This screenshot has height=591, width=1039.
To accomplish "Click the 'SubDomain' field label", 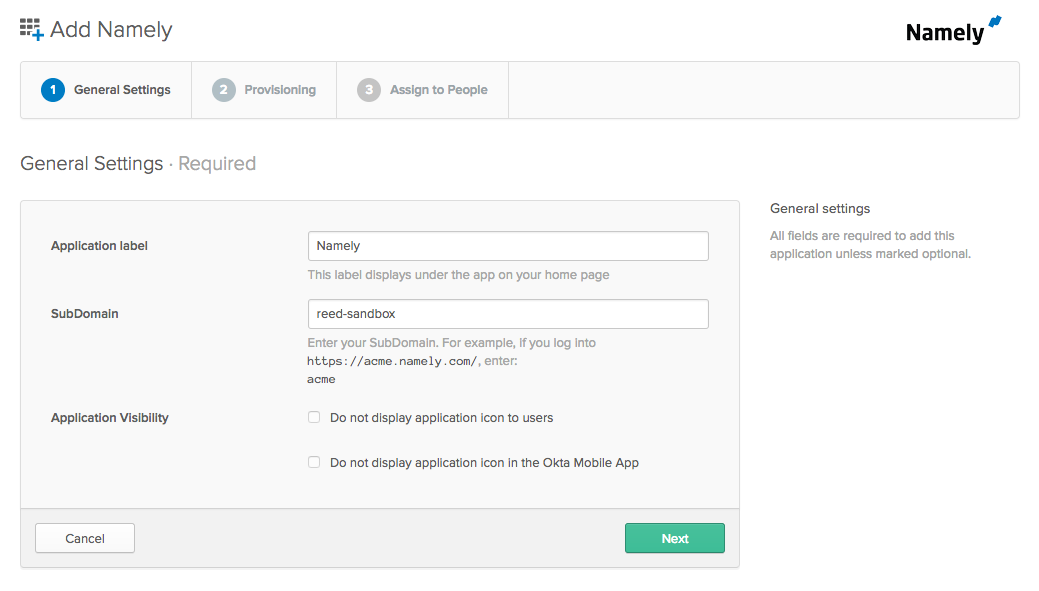I will coord(85,314).
